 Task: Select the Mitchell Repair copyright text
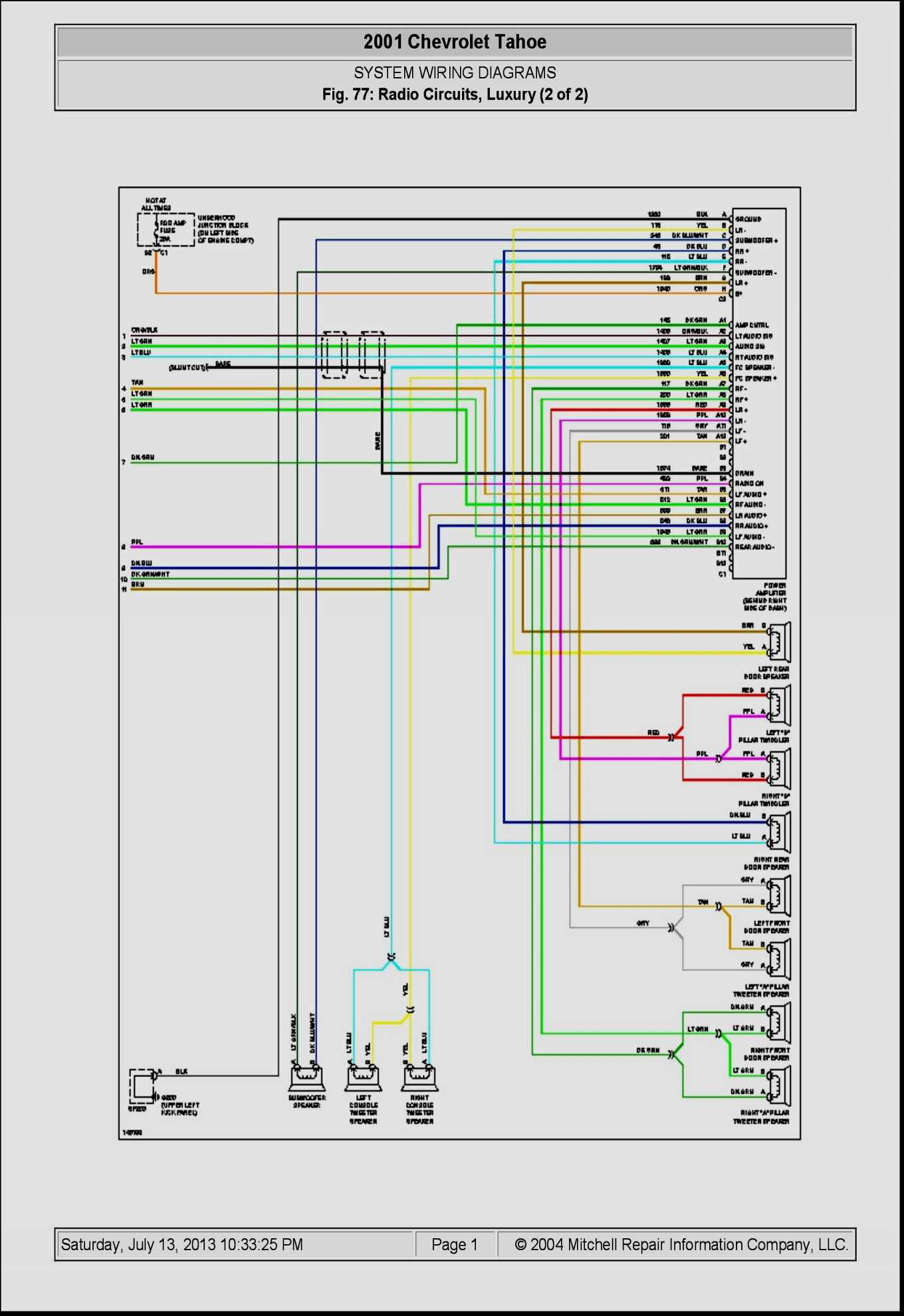[681, 1245]
